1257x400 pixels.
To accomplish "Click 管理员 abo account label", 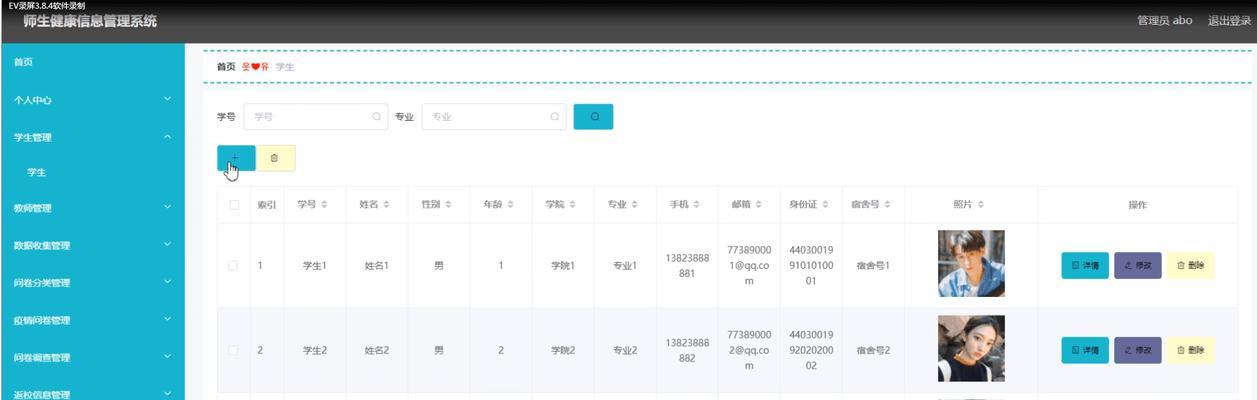I will pos(1164,21).
